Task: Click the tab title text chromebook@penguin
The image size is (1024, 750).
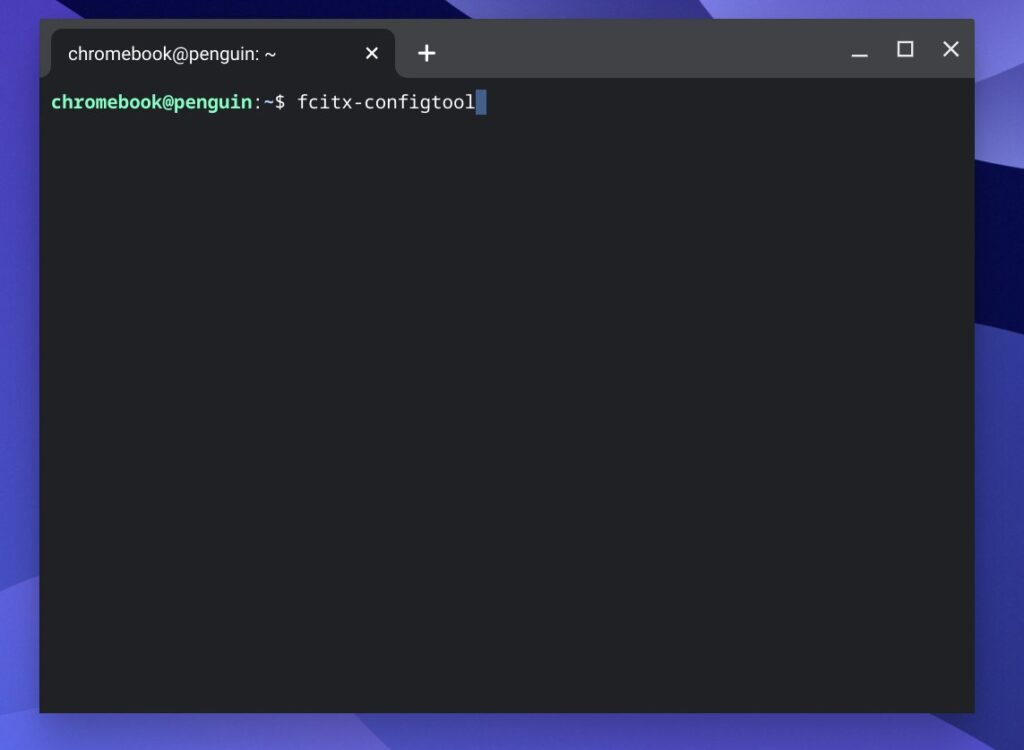Action: point(168,54)
